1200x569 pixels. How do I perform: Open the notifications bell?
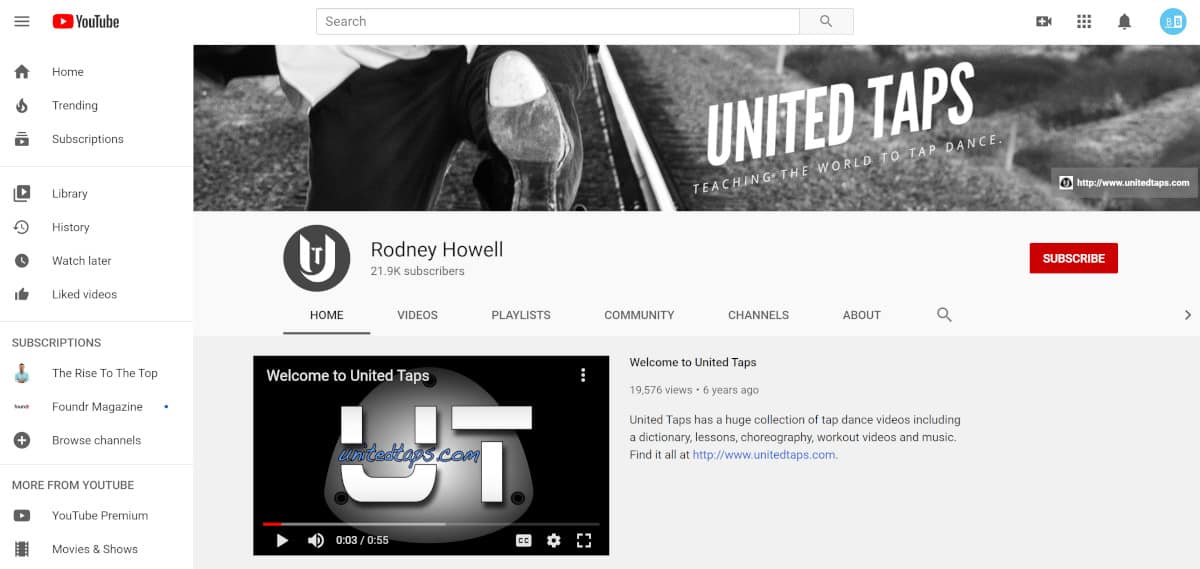point(1124,21)
